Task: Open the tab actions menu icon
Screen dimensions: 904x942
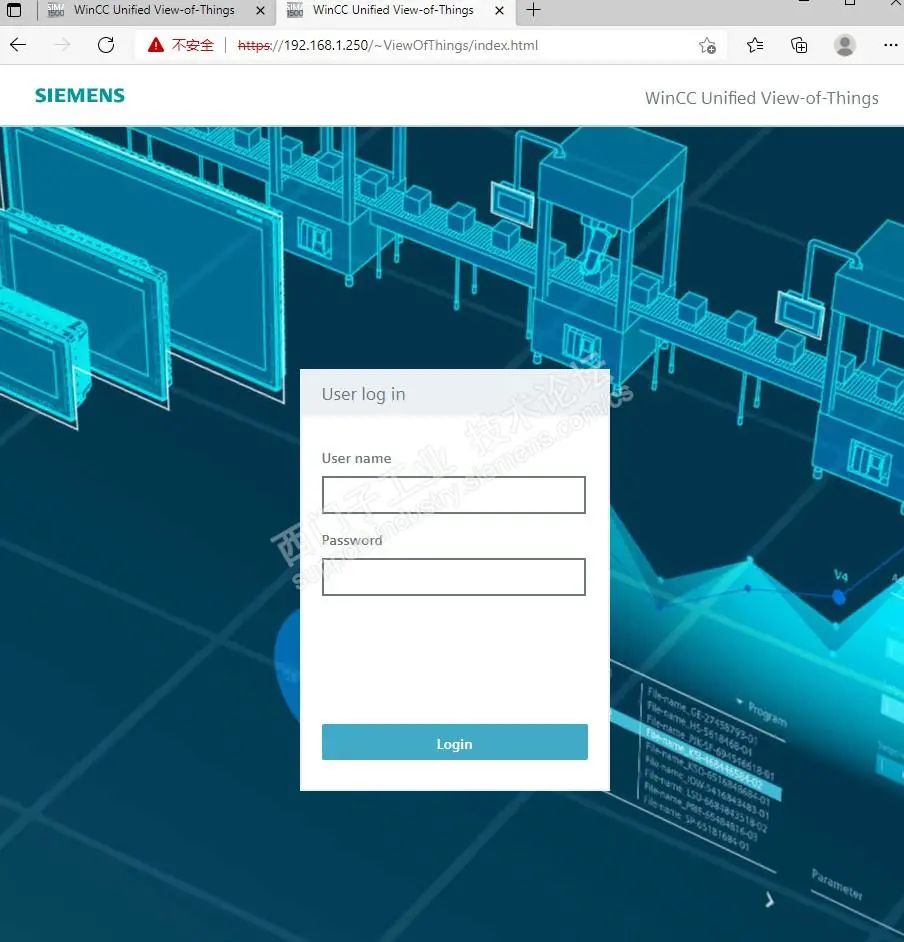Action: coord(15,10)
